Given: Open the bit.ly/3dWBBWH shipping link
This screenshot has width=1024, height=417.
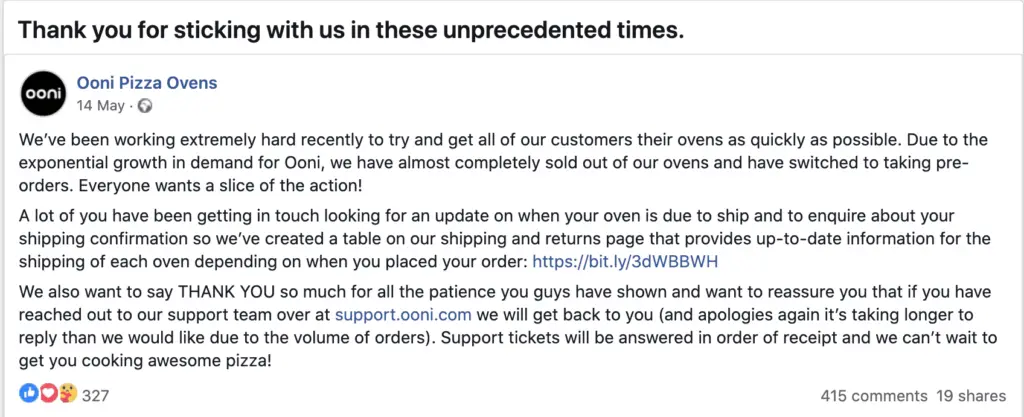Looking at the screenshot, I should coord(625,262).
